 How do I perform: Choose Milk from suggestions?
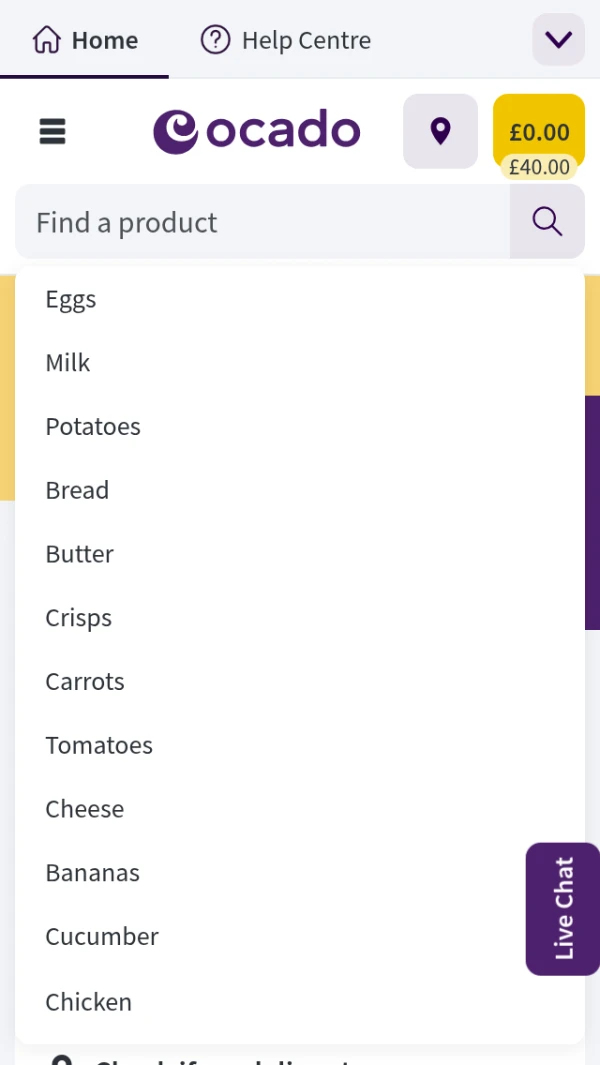coord(68,363)
